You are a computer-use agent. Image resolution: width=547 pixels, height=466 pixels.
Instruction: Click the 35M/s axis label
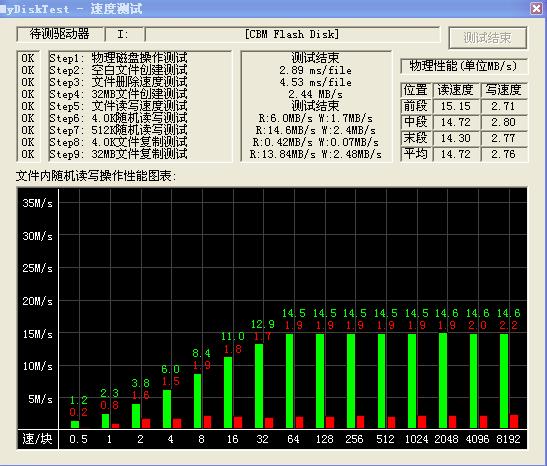click(37, 203)
